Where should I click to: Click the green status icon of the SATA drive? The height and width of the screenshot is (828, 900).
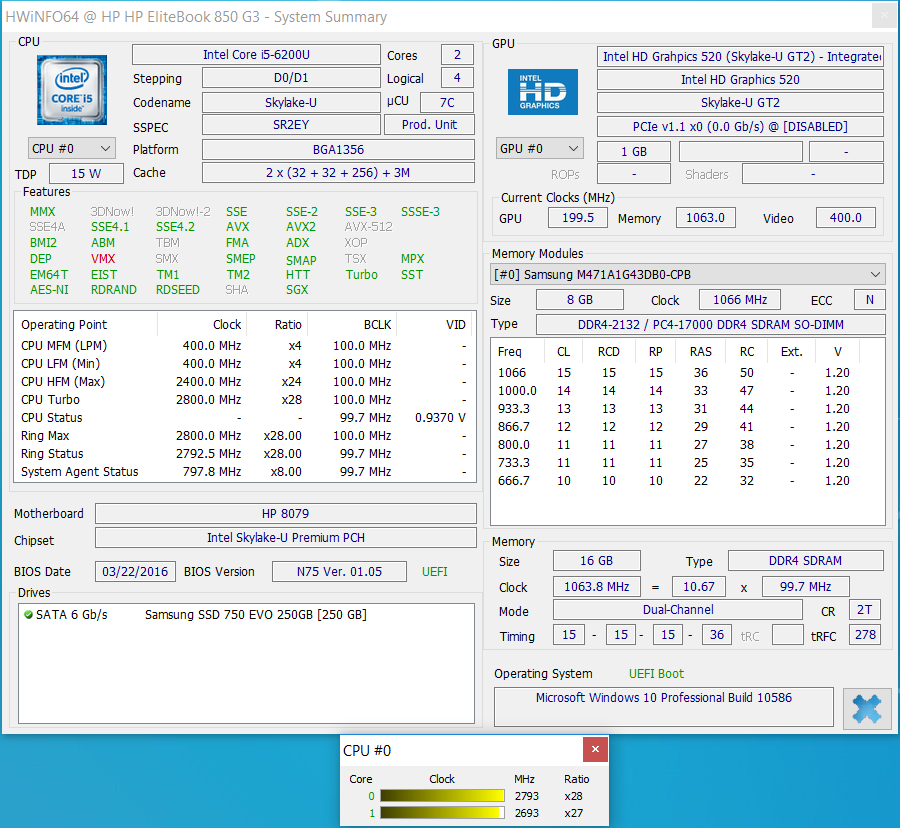[28, 615]
